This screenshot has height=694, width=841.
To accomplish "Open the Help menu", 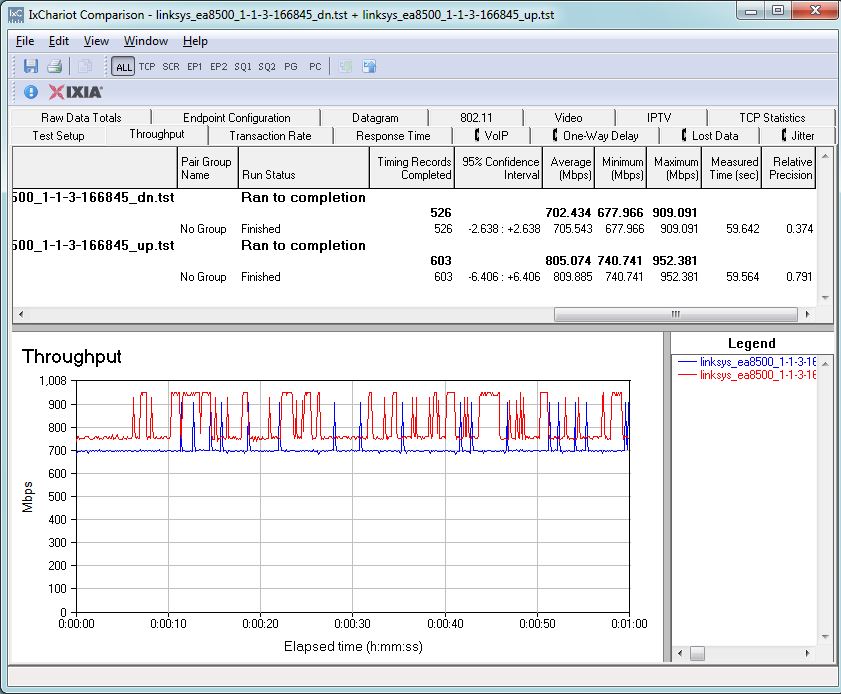I will [x=195, y=41].
